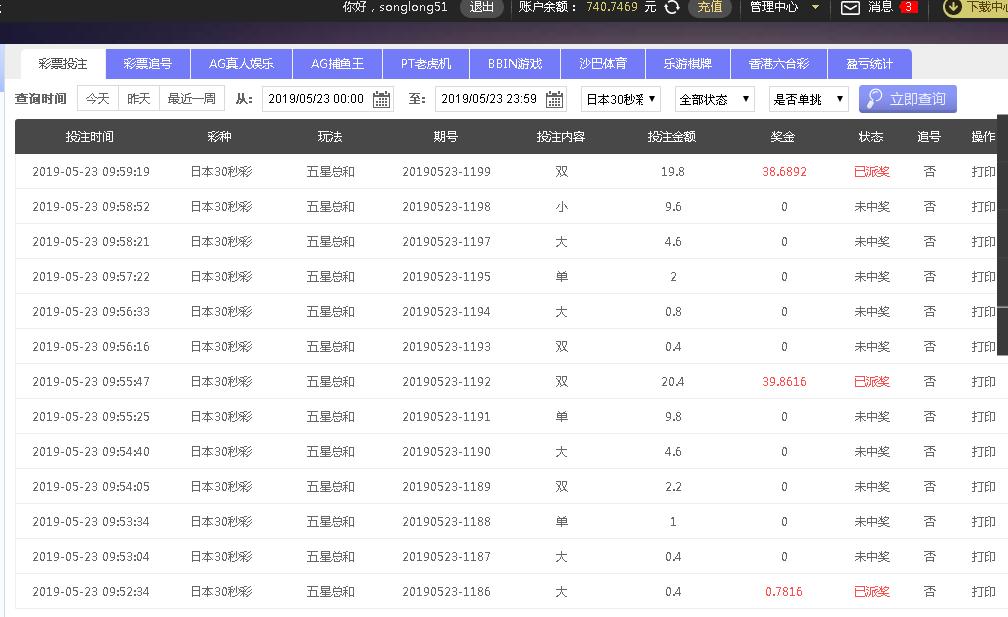Click the 充值 recharge button
This screenshot has height=617, width=1008.
click(x=710, y=7)
